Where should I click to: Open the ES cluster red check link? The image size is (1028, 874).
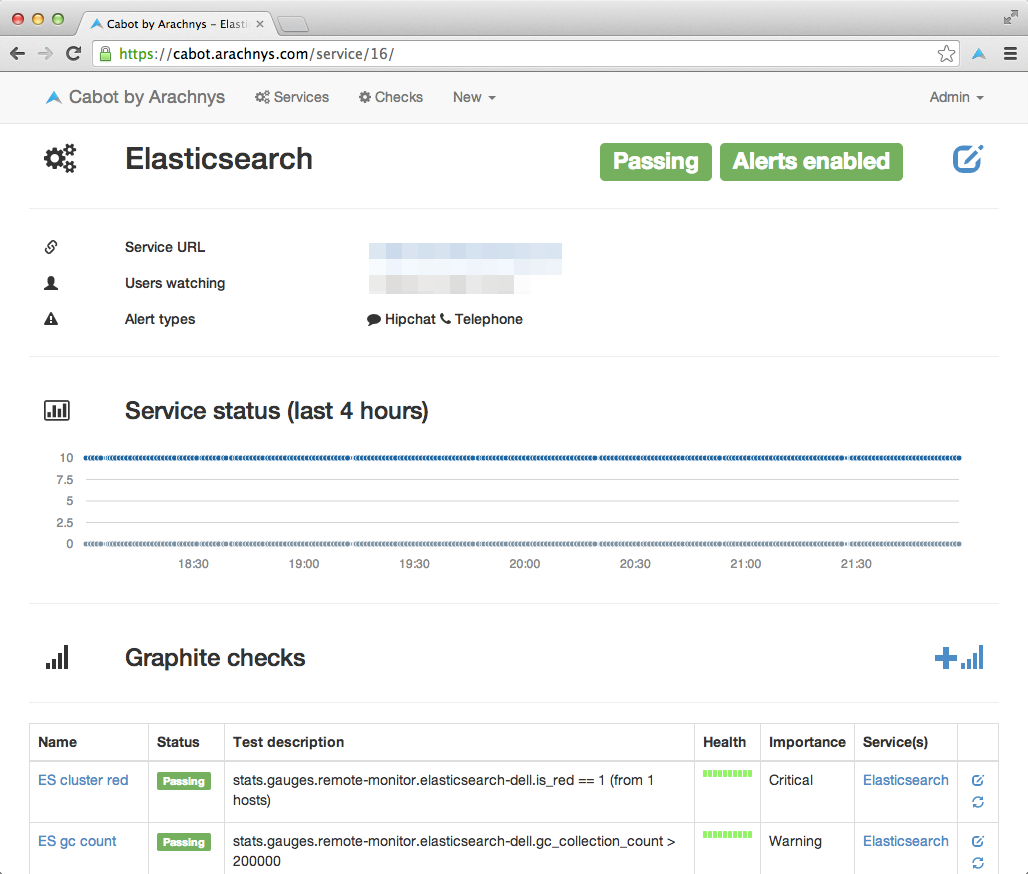pyautogui.click(x=83, y=780)
